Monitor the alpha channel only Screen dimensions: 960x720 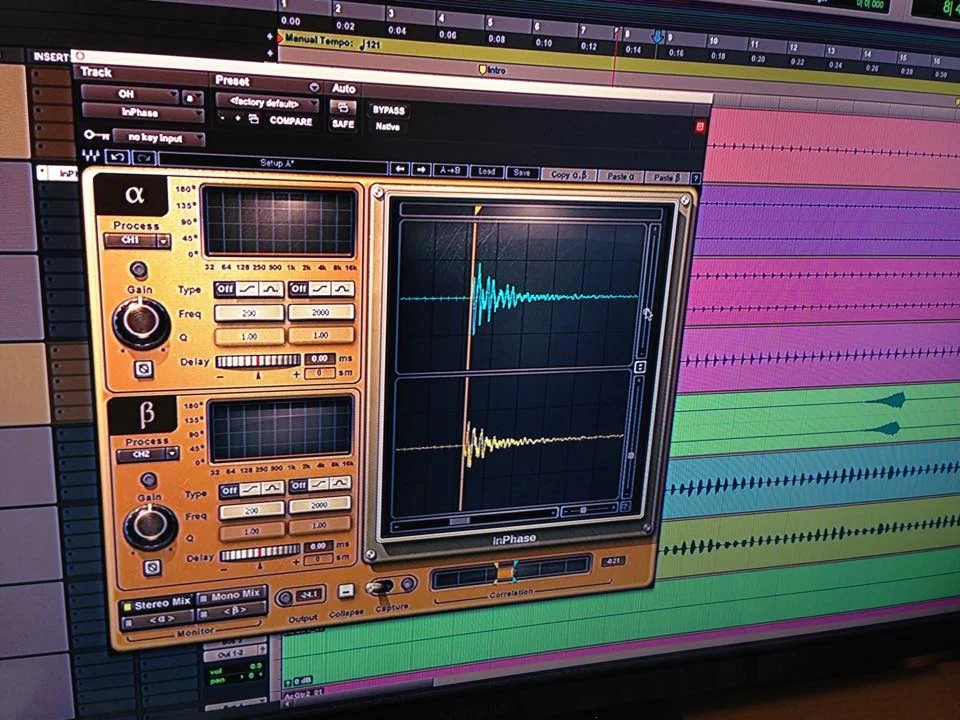tap(158, 621)
